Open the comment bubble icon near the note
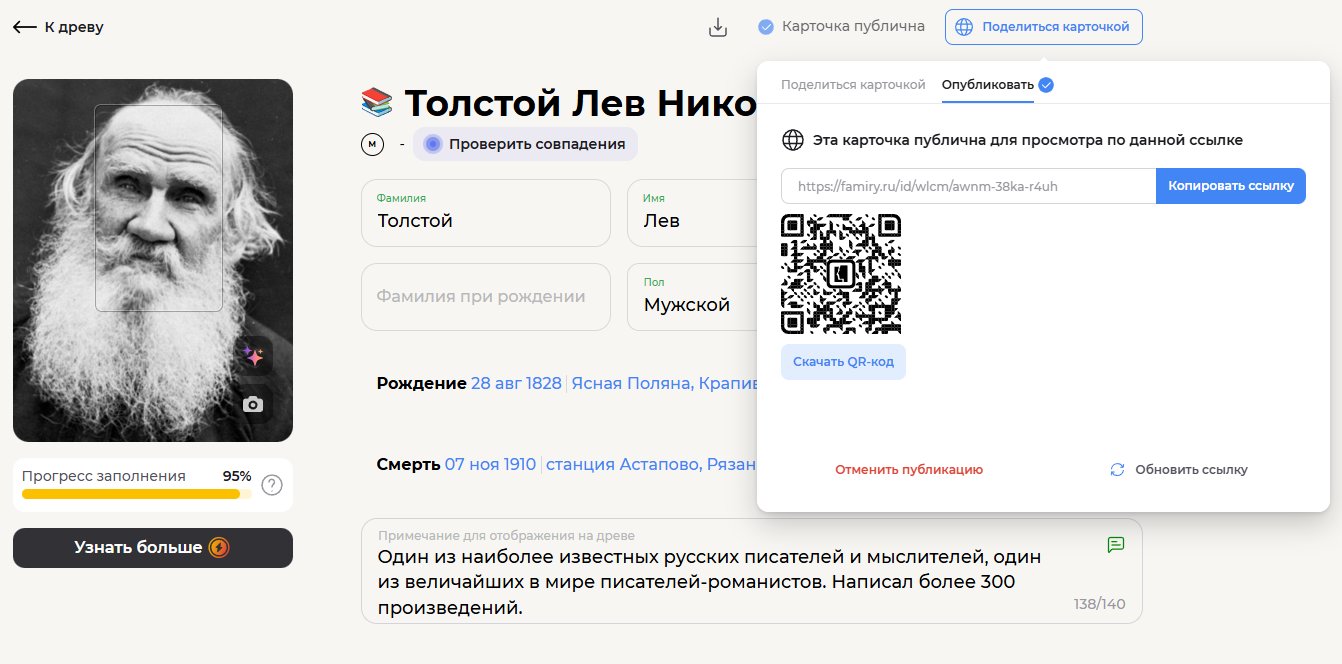Viewport: 1342px width, 664px height. pos(1116,544)
